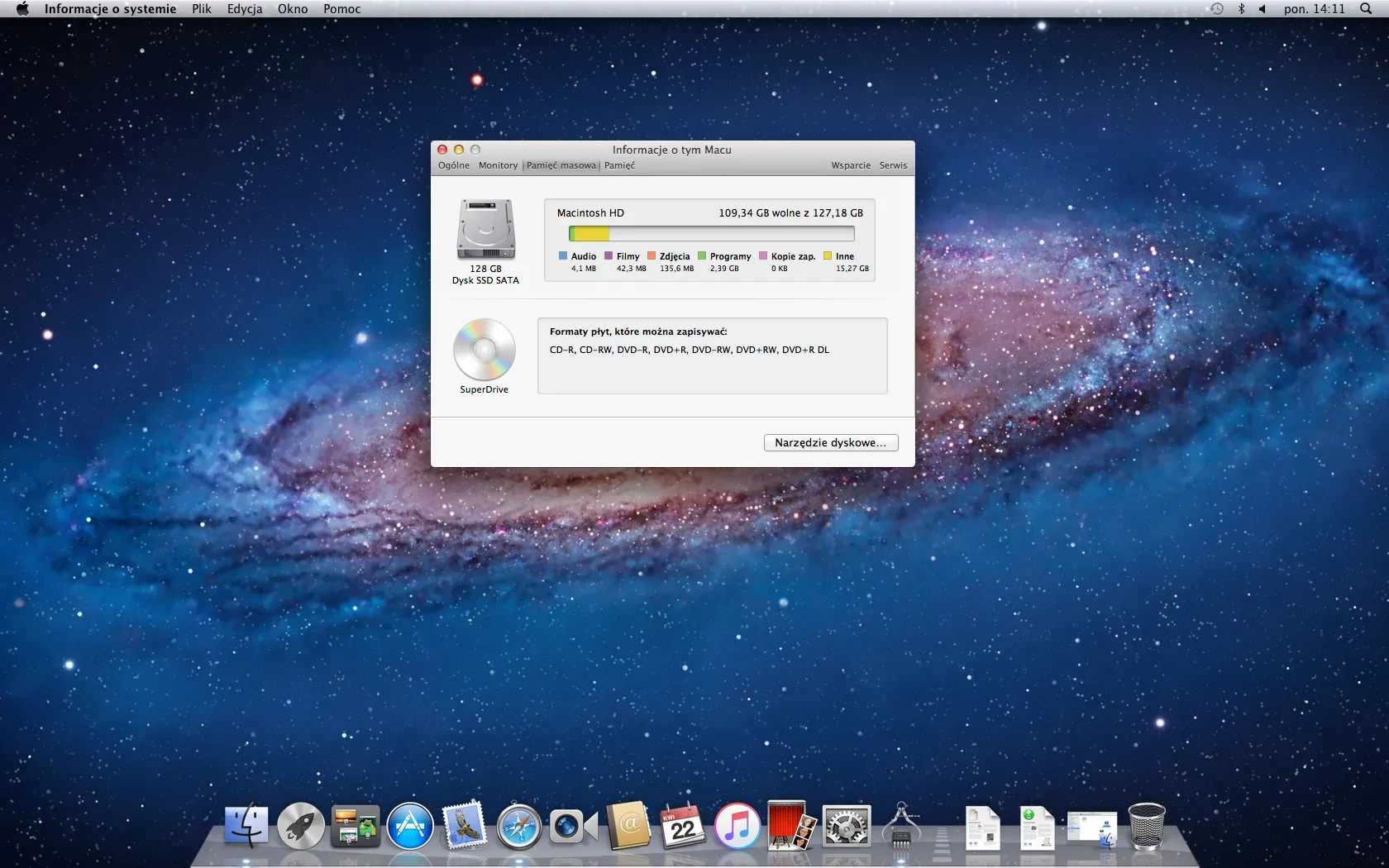Click the Narzędzie dyskowe... button
Image resolution: width=1389 pixels, height=868 pixels.
click(x=831, y=442)
